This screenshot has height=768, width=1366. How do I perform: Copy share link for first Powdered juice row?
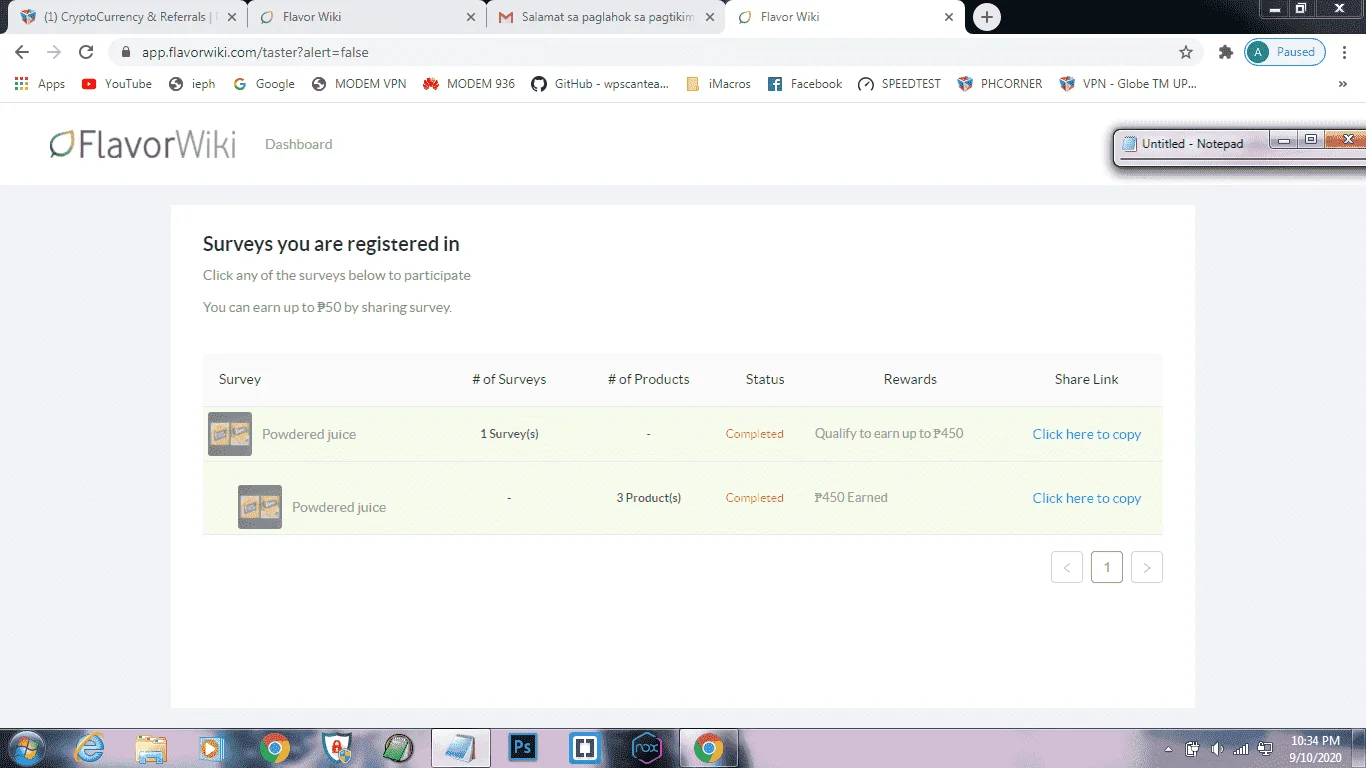click(x=1086, y=434)
